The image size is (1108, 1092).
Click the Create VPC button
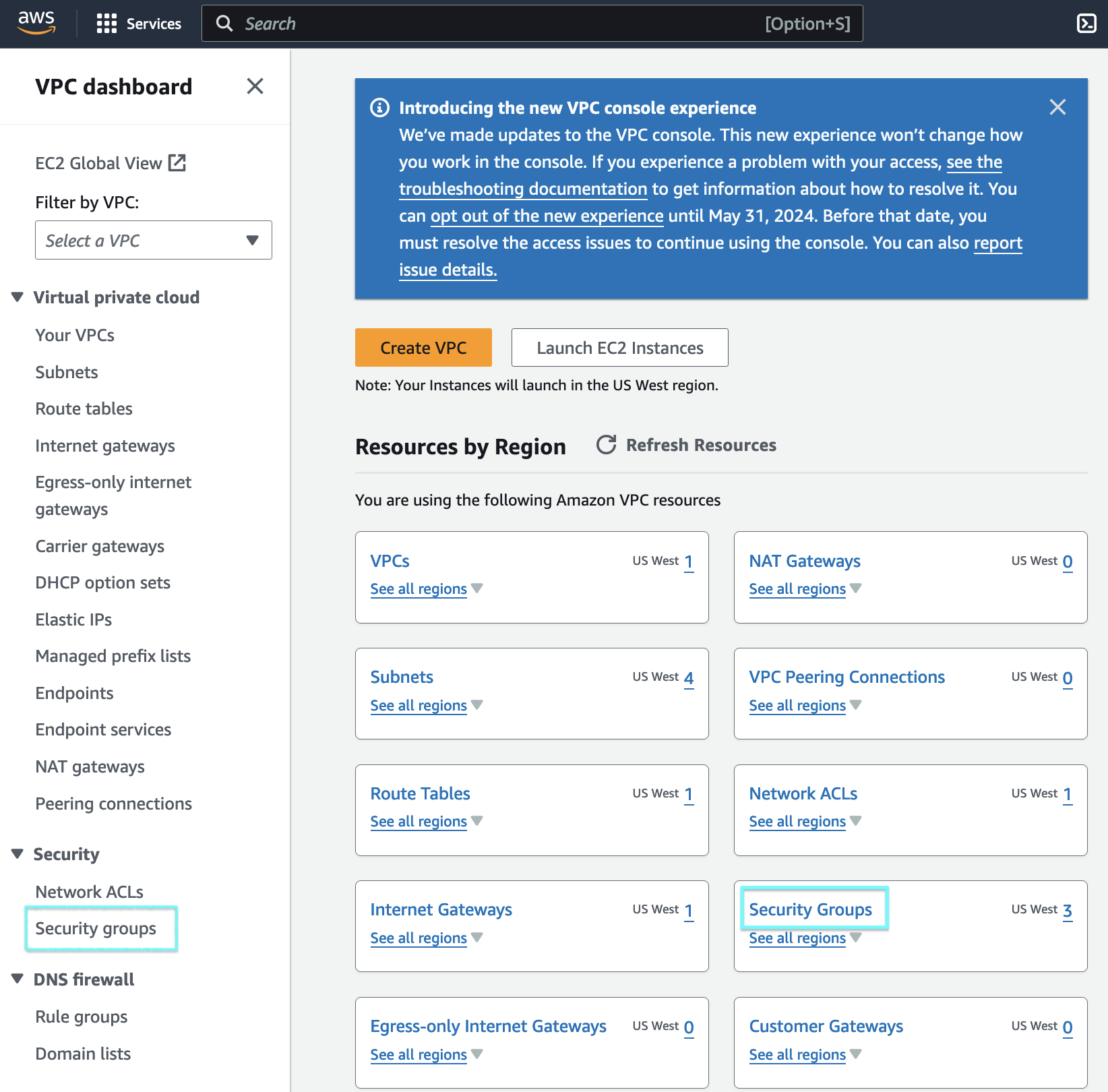[x=423, y=348]
